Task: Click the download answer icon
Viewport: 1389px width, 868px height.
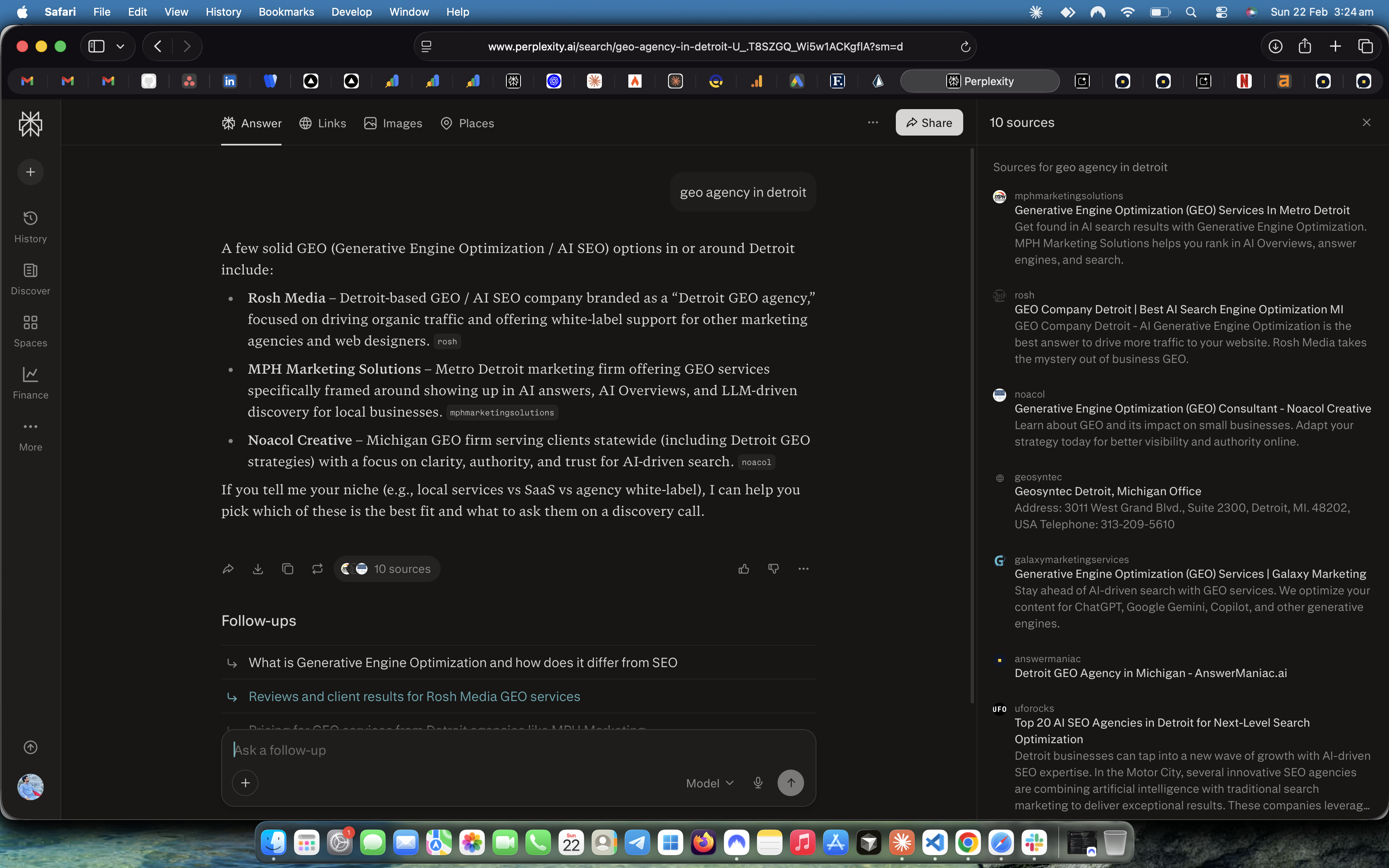Action: tap(258, 569)
